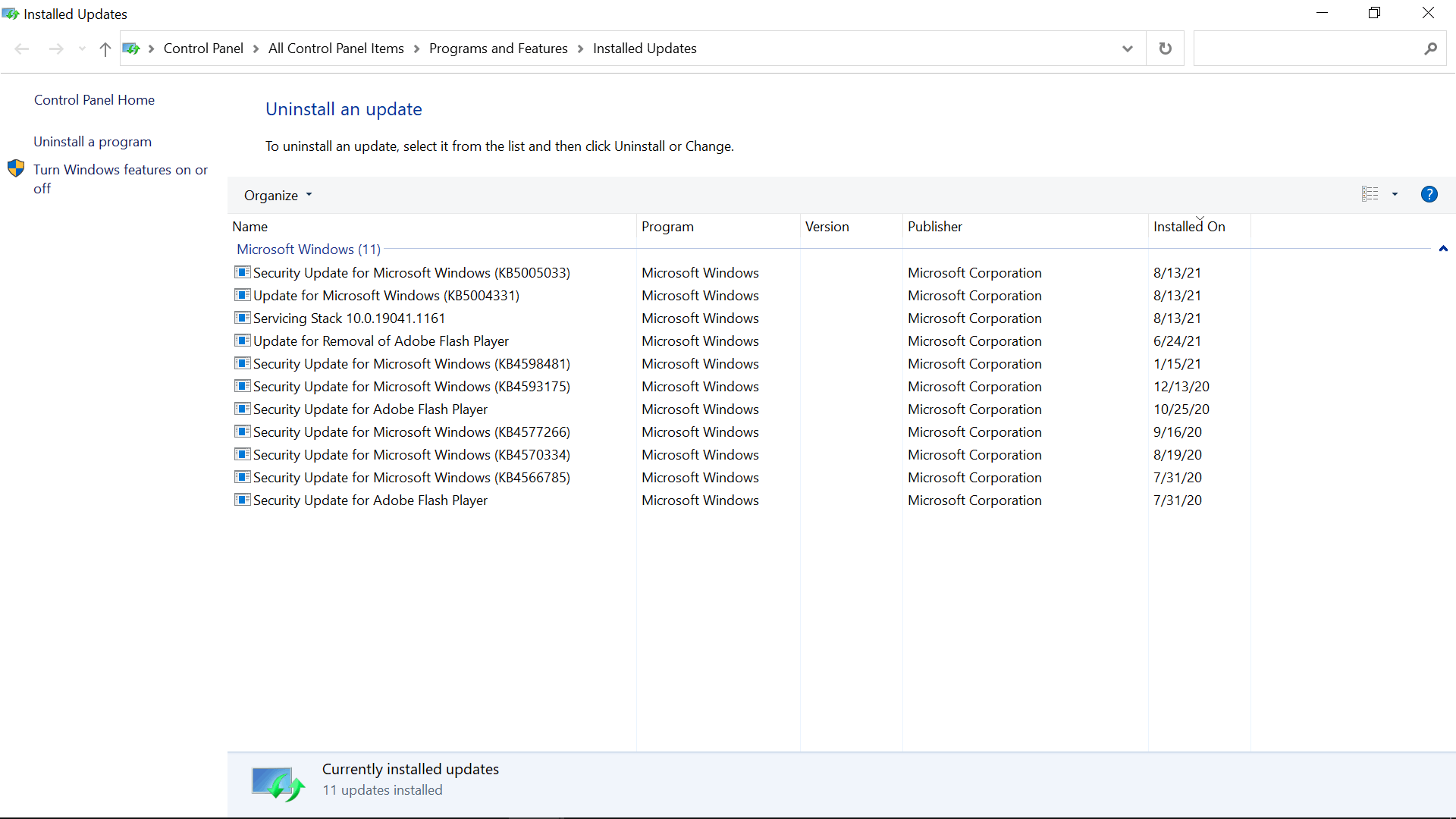
Task: Click the icon of update KB4577266
Action: (243, 431)
